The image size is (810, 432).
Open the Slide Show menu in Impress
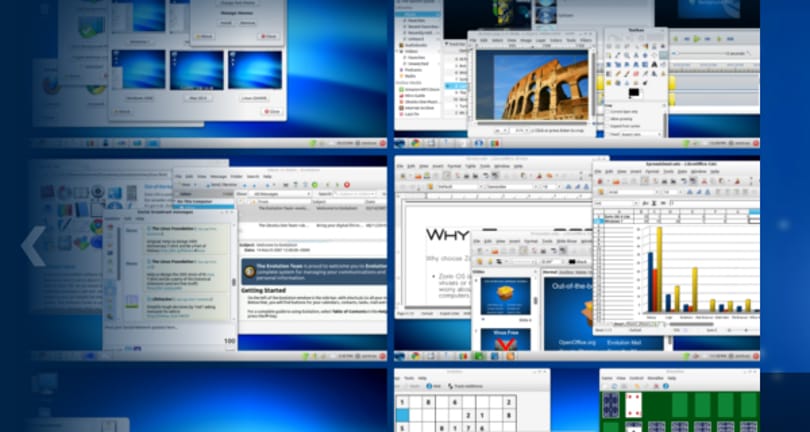pos(565,241)
